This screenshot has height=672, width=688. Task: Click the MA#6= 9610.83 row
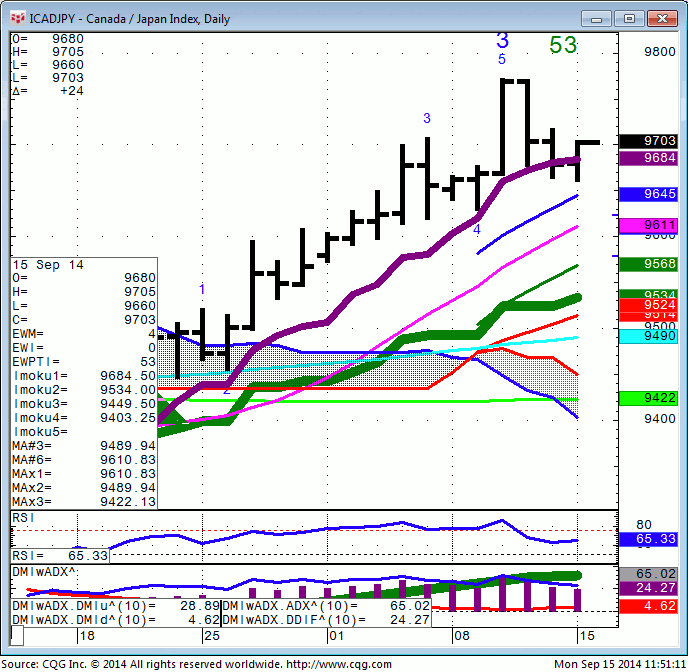pos(84,460)
